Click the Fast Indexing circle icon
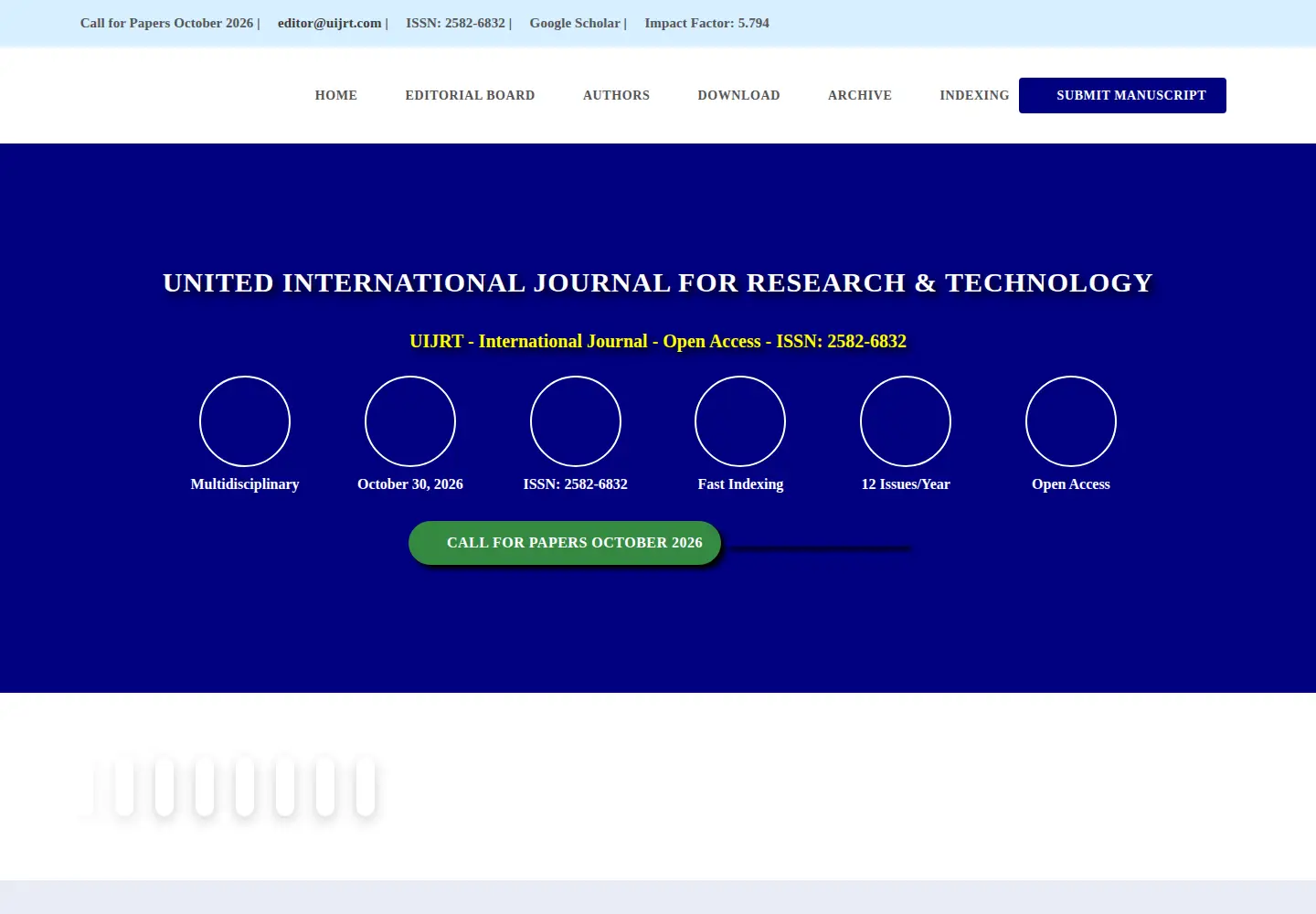 tap(740, 421)
